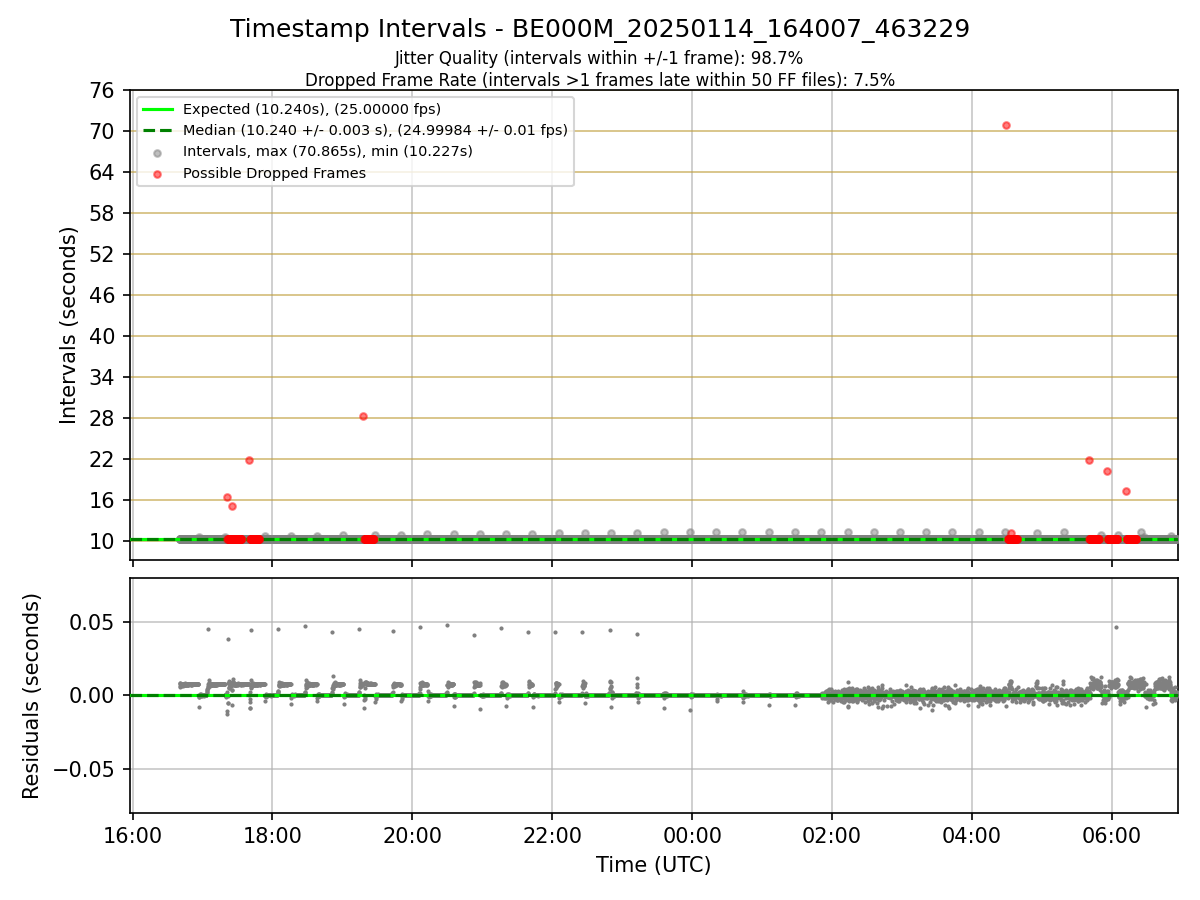The height and width of the screenshot is (900, 1200).
Task: Click the x-axis tick label '18:00'
Action: (x=272, y=834)
